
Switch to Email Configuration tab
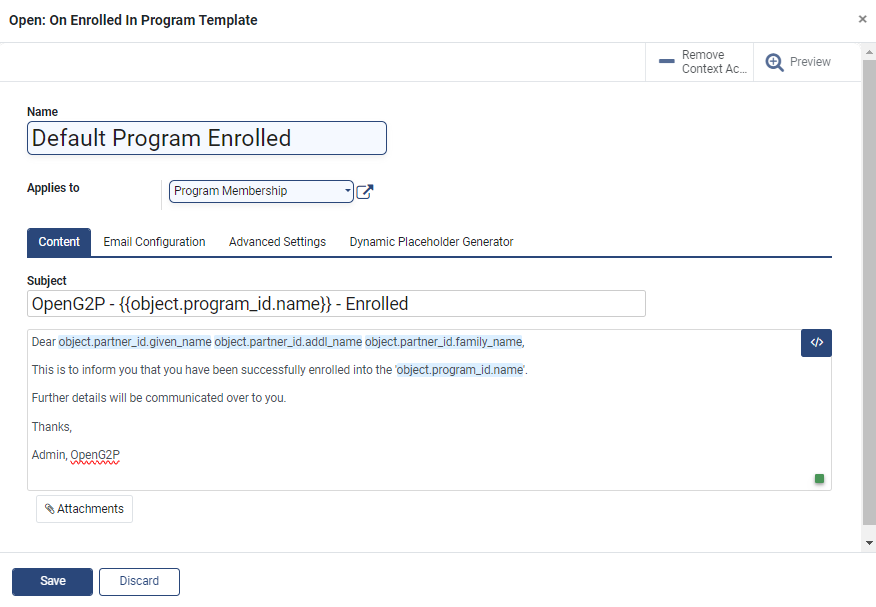[154, 242]
